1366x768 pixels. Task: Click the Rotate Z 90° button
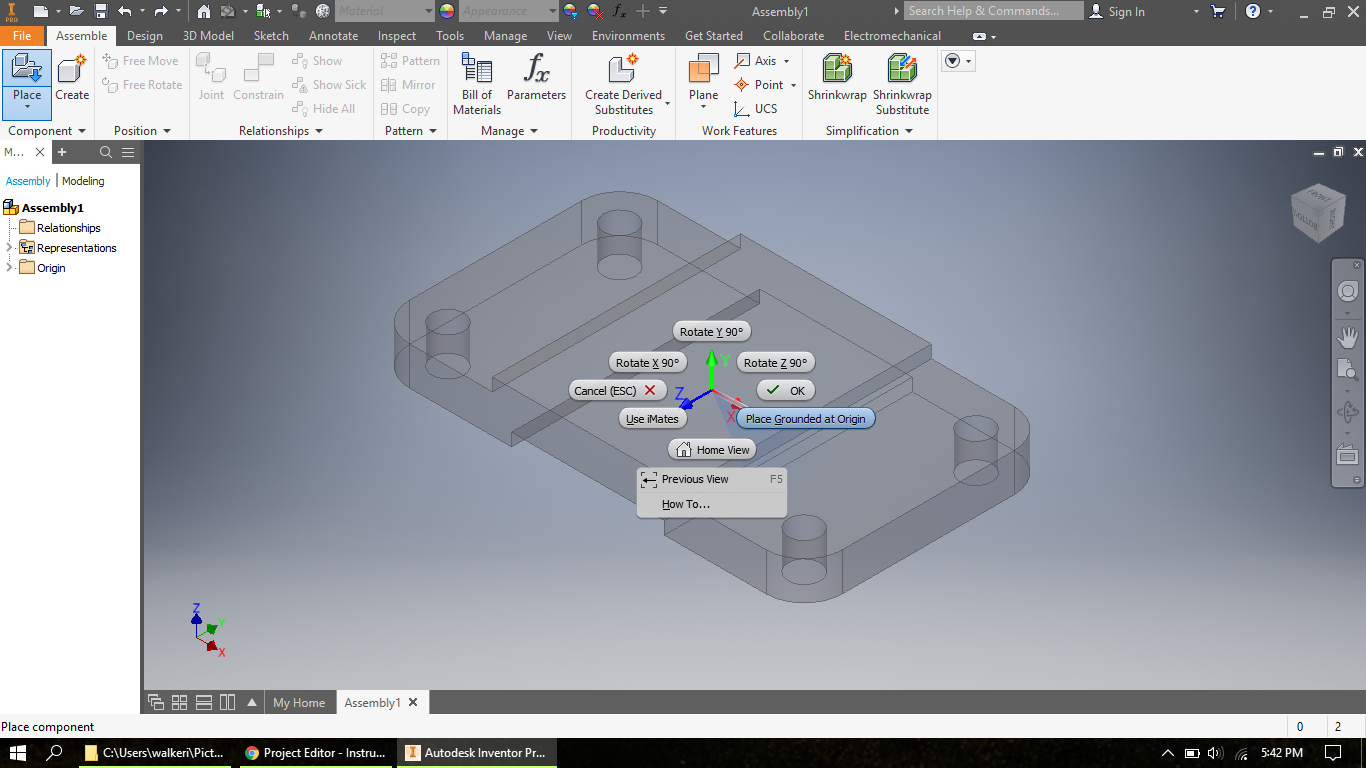pos(775,362)
